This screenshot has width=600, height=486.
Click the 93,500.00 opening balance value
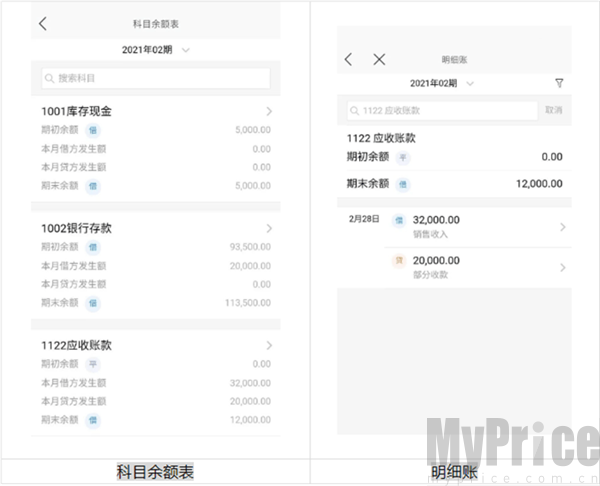point(250,247)
